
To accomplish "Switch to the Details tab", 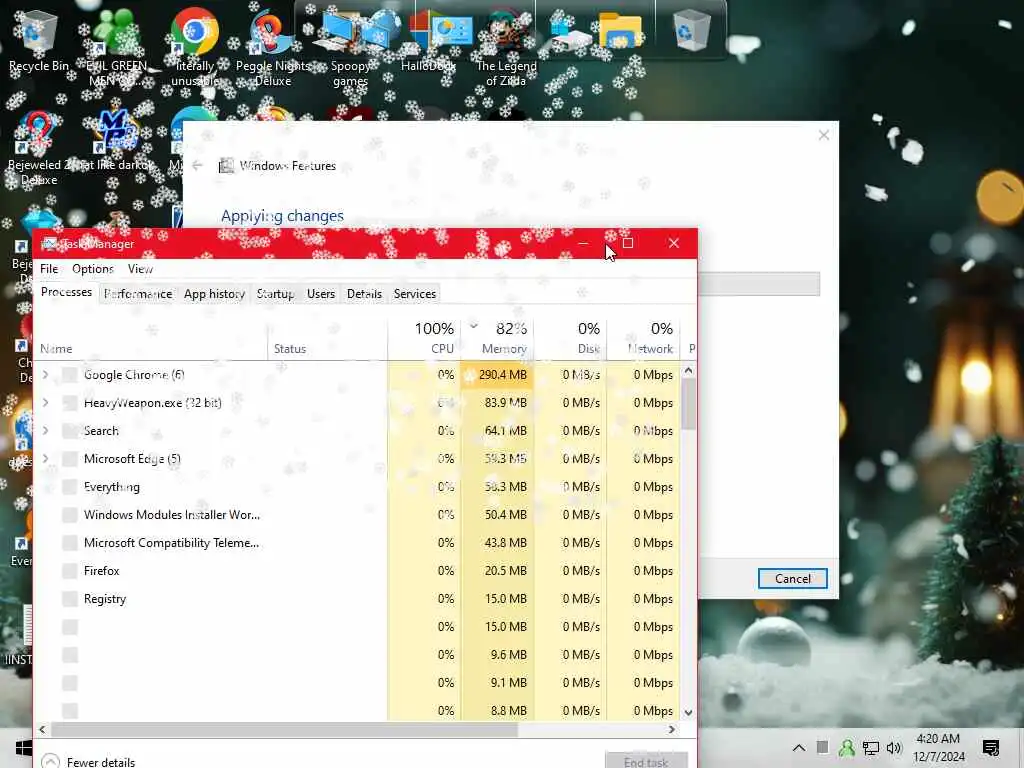I will 364,294.
